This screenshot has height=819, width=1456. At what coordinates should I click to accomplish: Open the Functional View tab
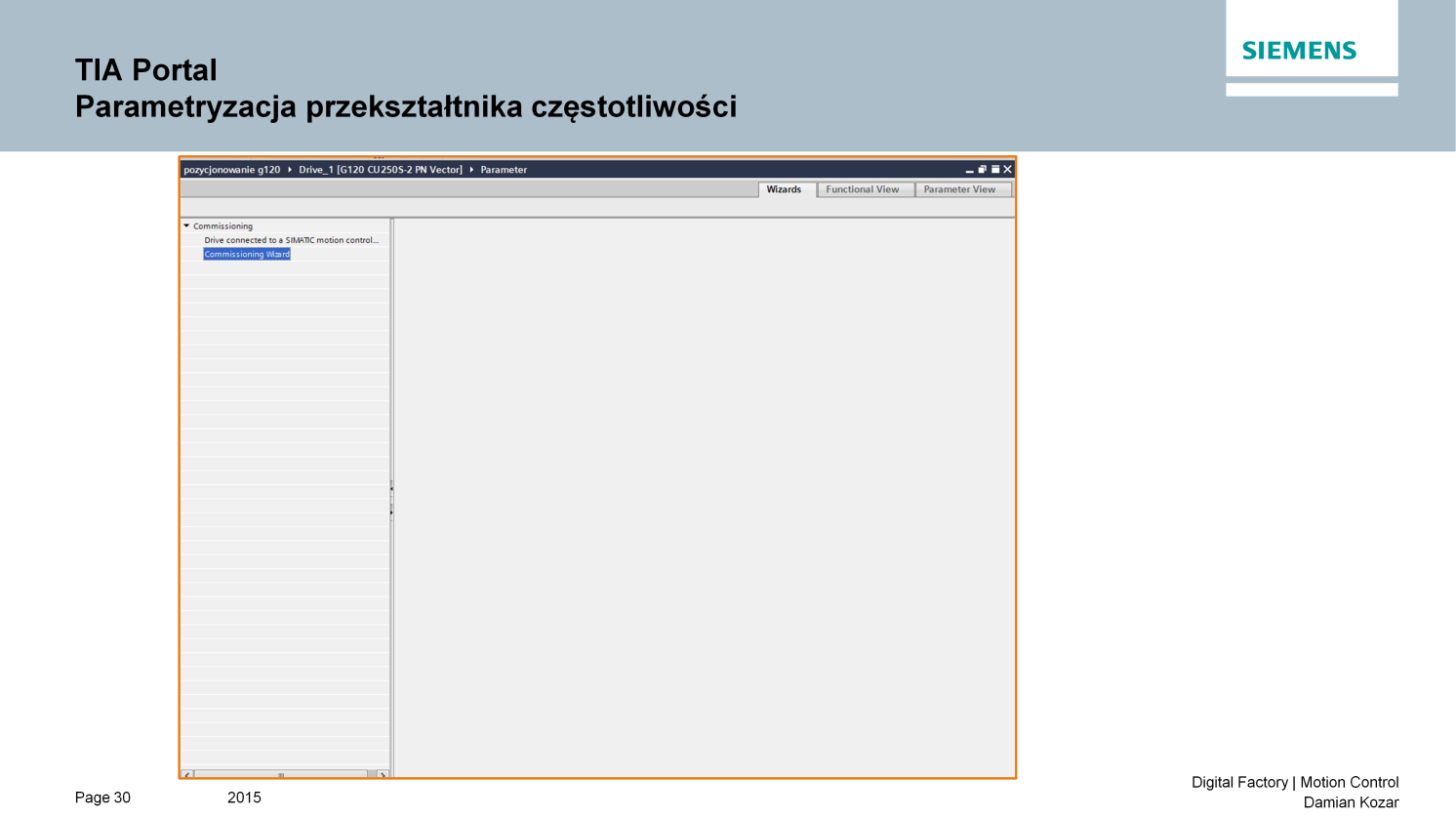click(x=865, y=189)
